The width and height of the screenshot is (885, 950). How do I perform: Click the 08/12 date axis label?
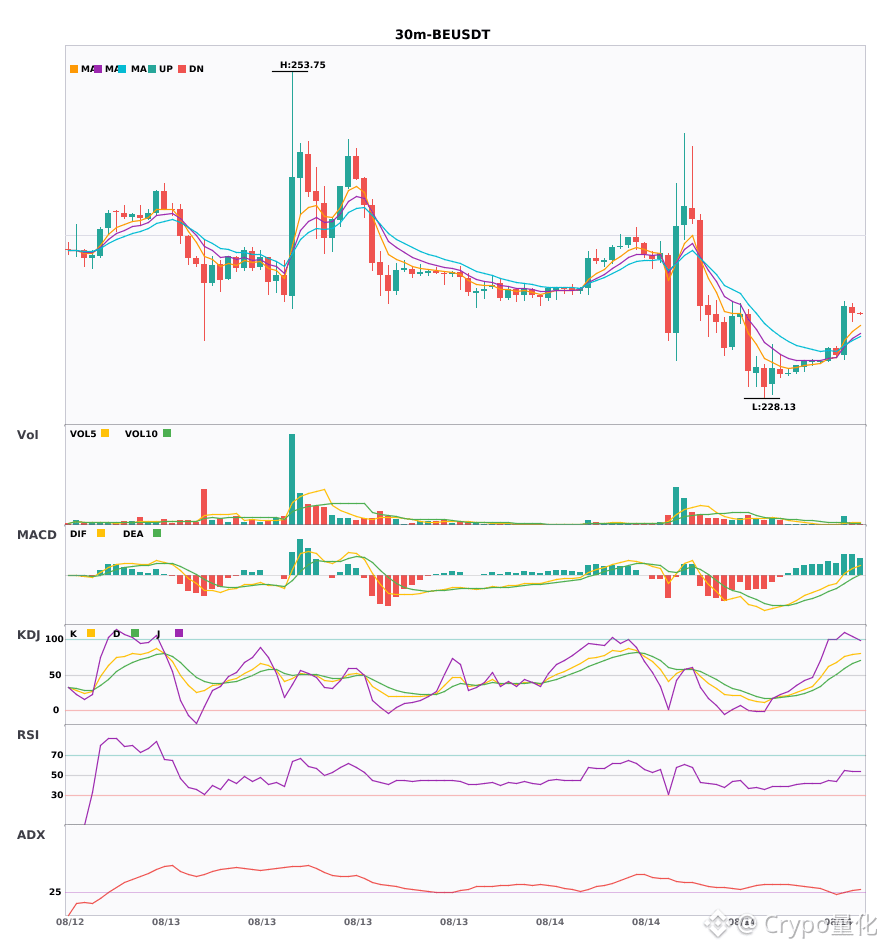point(70,922)
